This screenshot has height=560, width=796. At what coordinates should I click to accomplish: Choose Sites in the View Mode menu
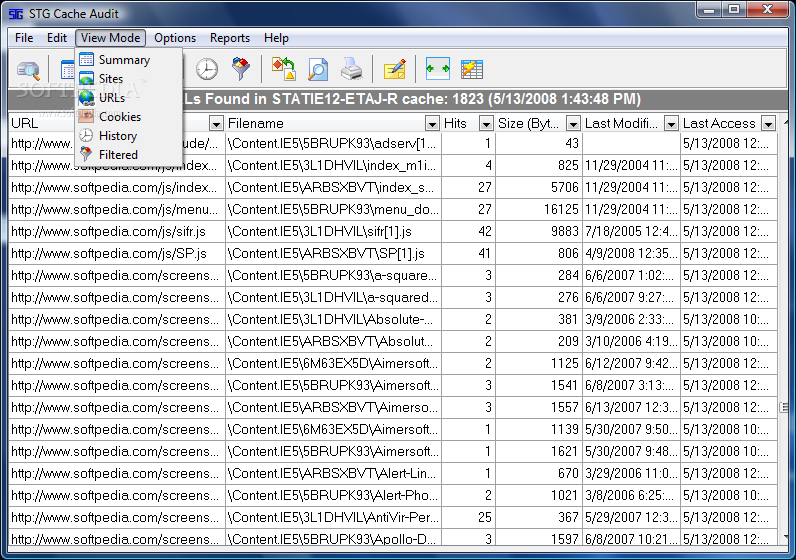[128, 79]
